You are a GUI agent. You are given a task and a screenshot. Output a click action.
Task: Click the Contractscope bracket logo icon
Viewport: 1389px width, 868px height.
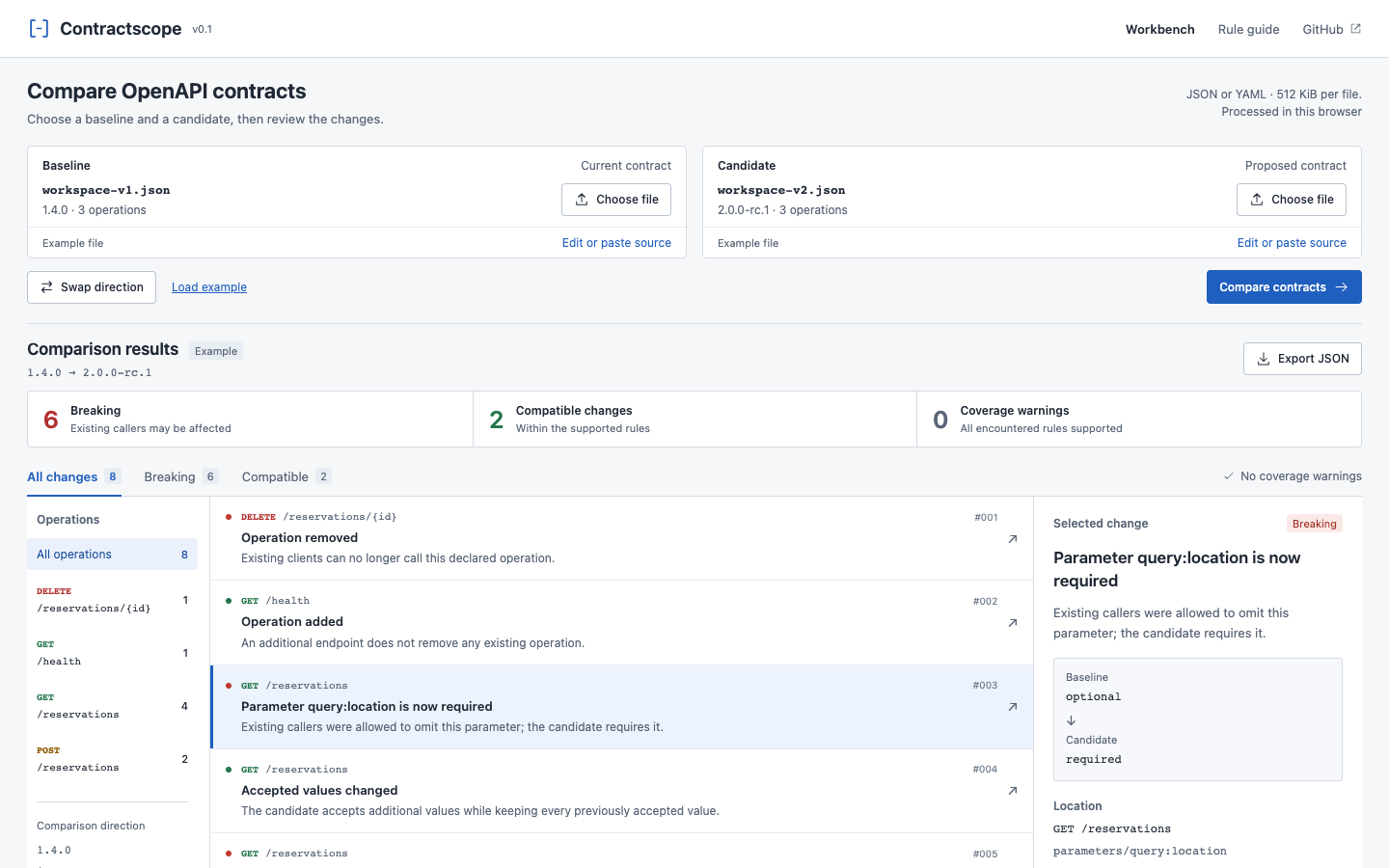pyautogui.click(x=39, y=29)
